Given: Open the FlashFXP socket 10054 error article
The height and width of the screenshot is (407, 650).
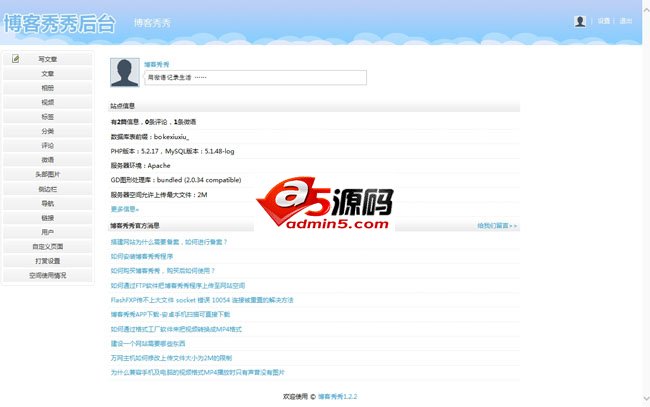Looking at the screenshot, I should [202, 300].
